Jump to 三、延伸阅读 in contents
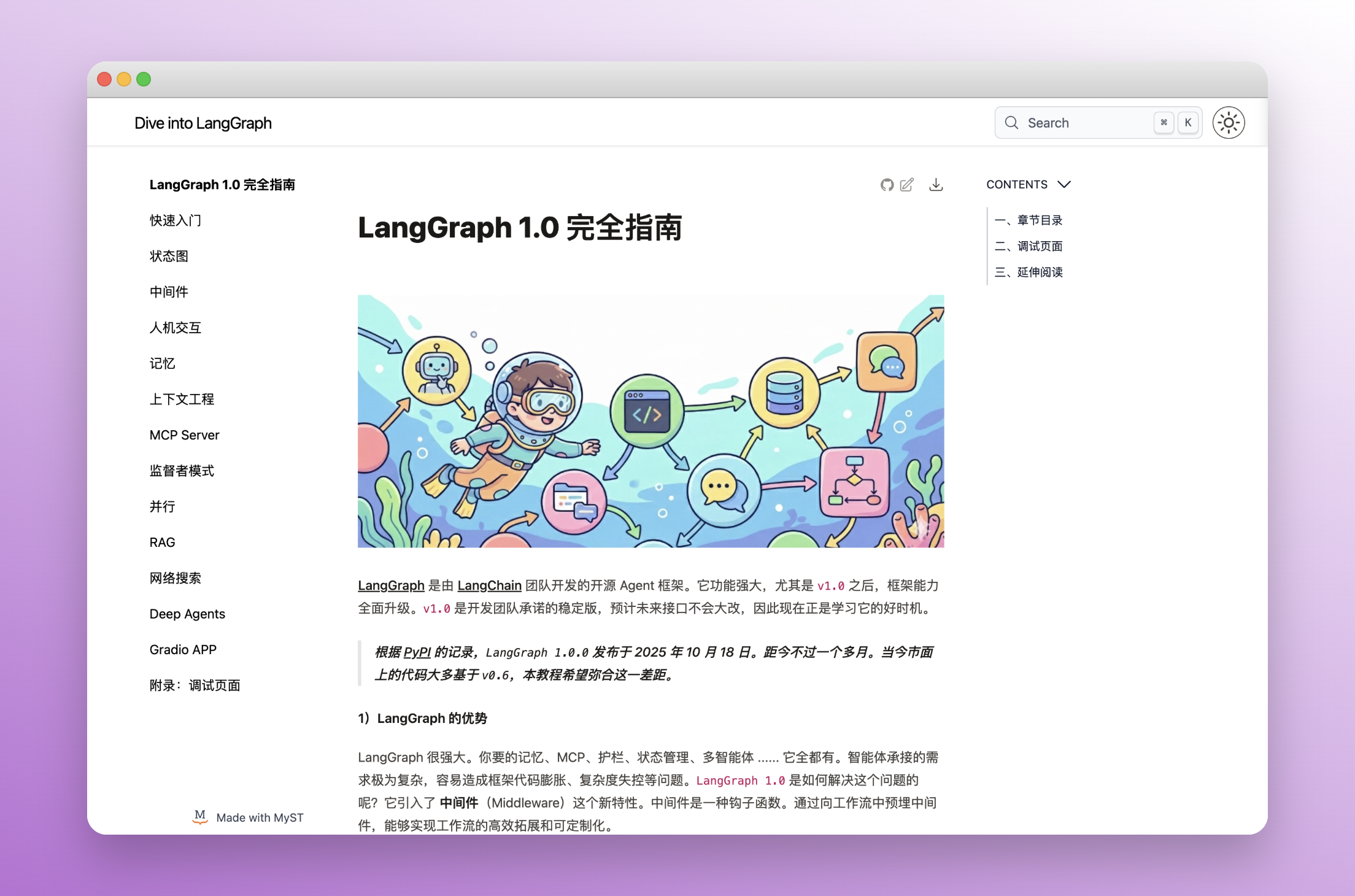The image size is (1355, 896). 1029,272
